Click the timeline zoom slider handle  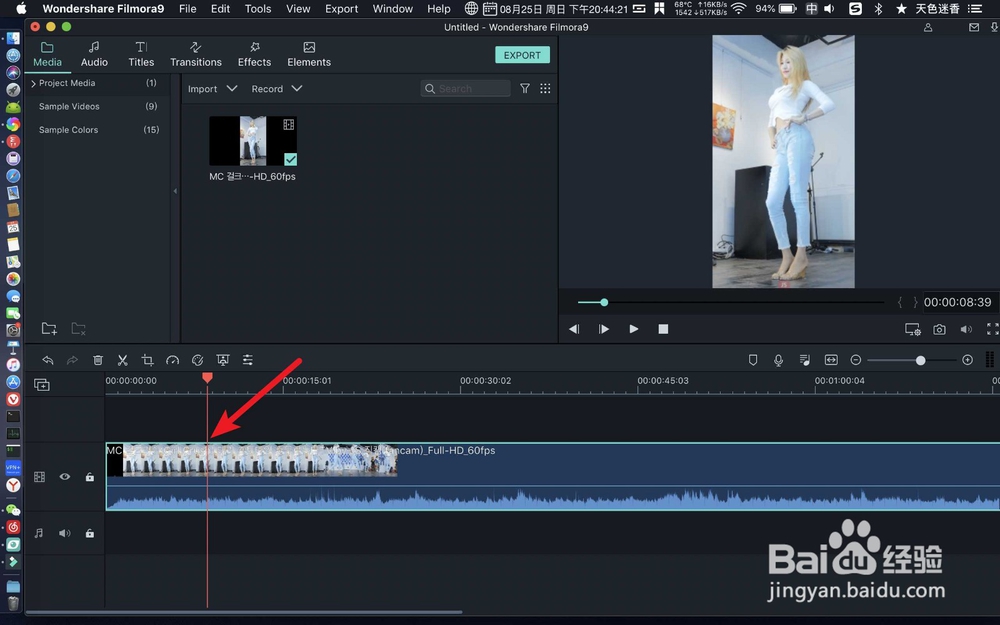tap(920, 360)
